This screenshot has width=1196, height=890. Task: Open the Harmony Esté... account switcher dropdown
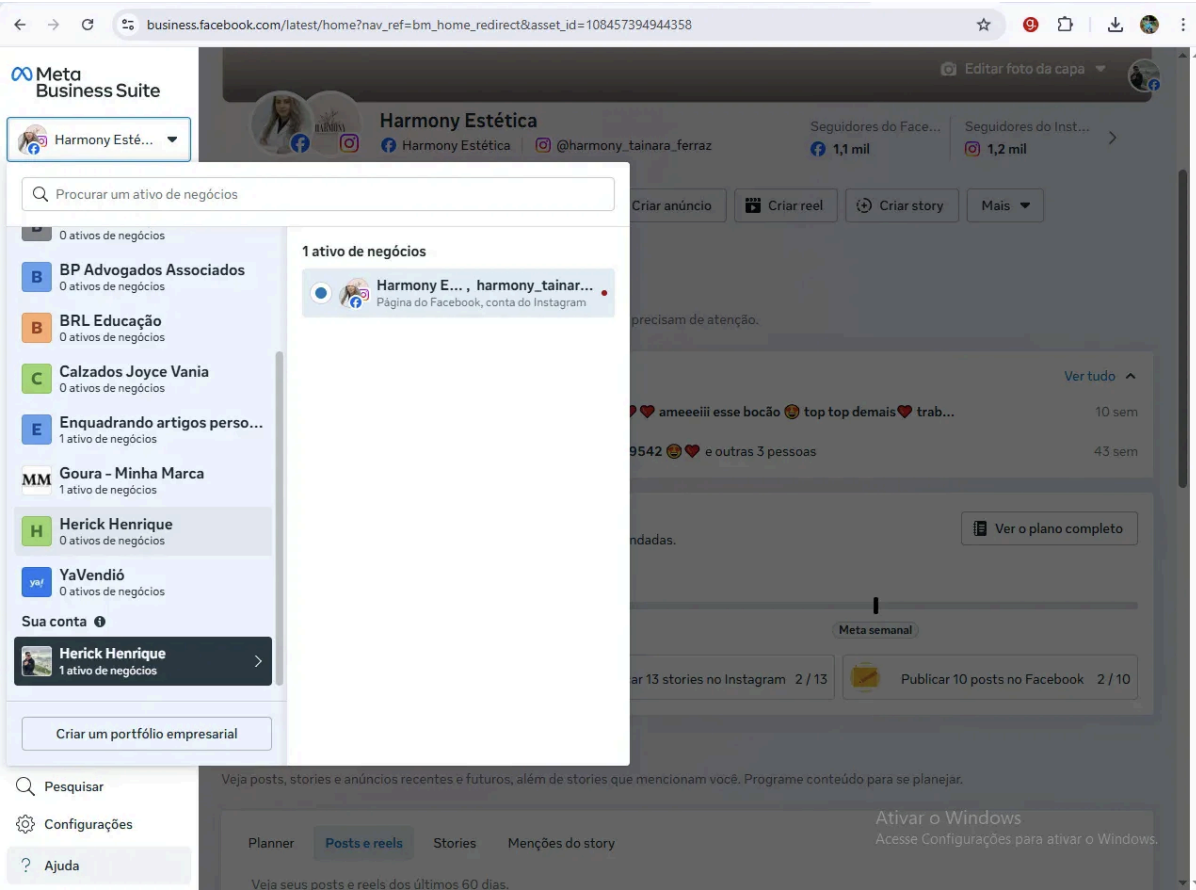98,140
